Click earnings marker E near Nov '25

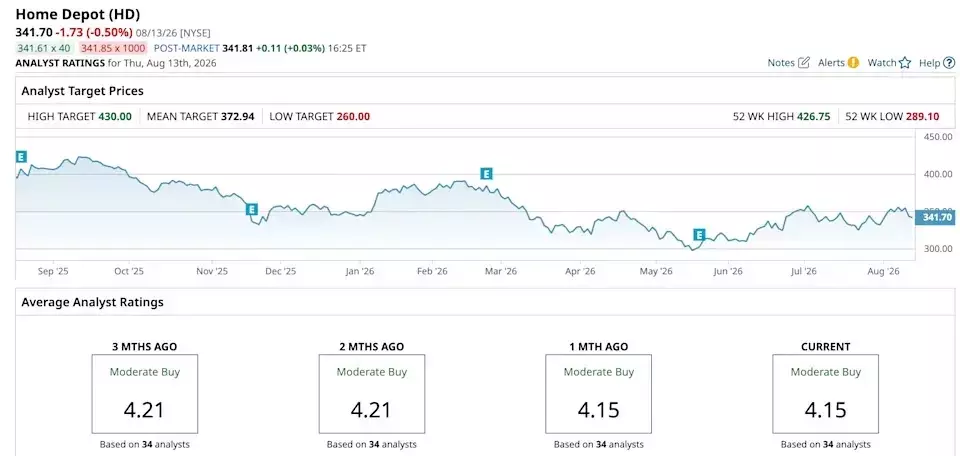pos(252,209)
